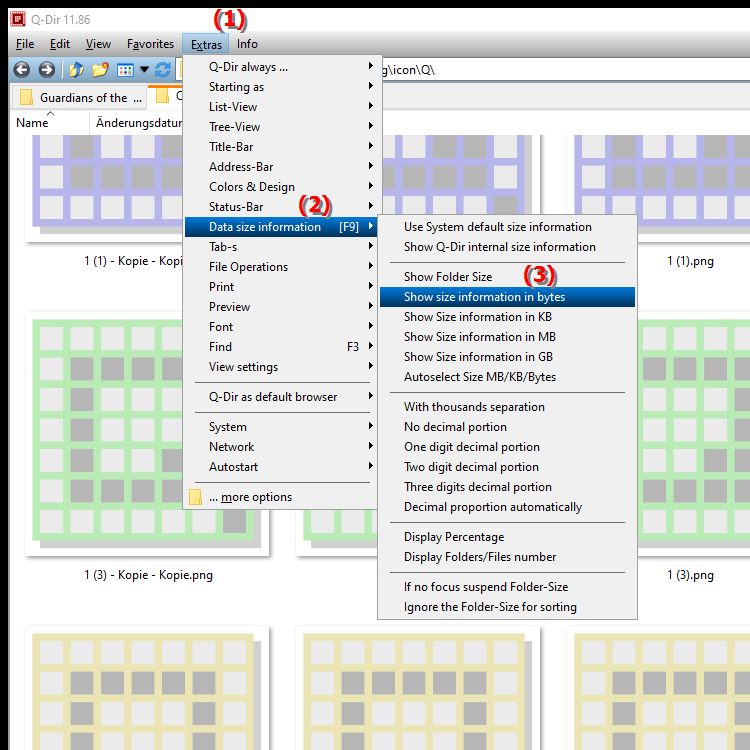
Task: Open the Favorites menu
Action: coord(150,44)
